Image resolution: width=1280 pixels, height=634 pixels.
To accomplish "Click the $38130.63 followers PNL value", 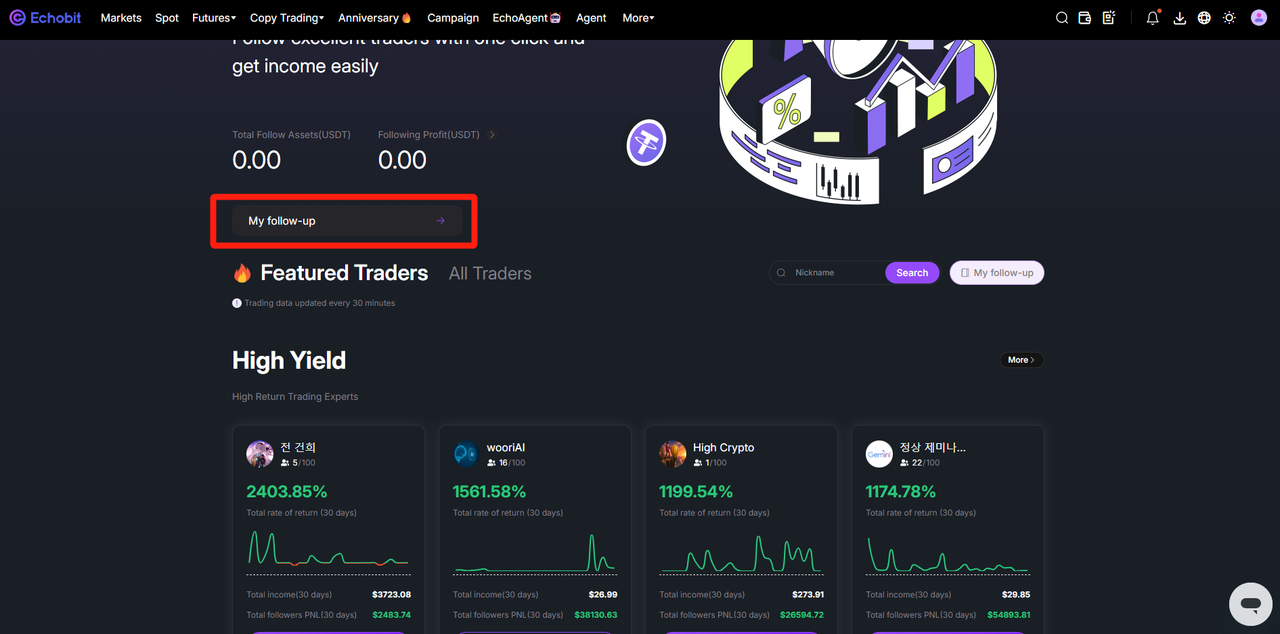I will [x=594, y=615].
